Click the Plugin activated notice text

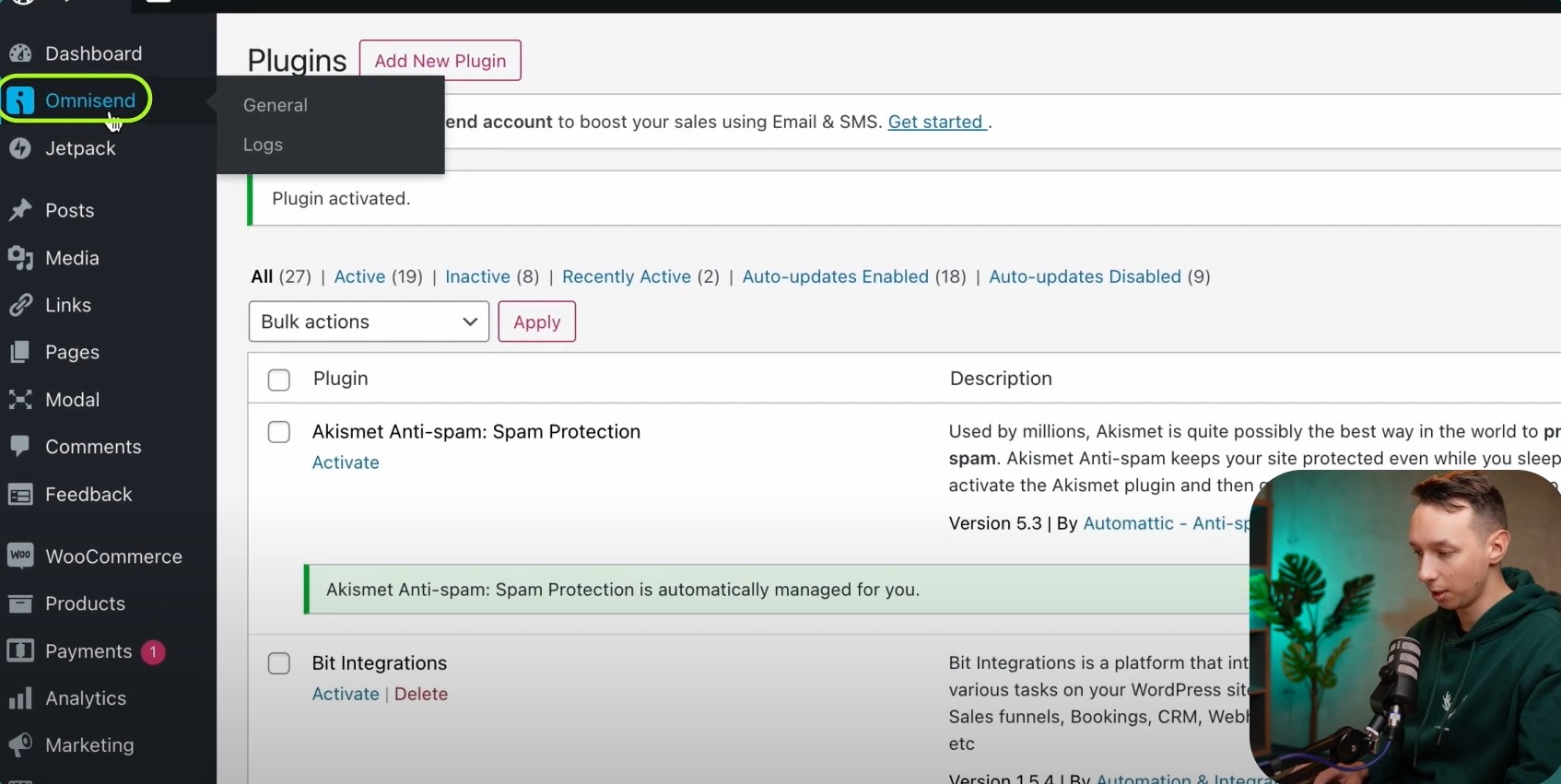click(341, 198)
